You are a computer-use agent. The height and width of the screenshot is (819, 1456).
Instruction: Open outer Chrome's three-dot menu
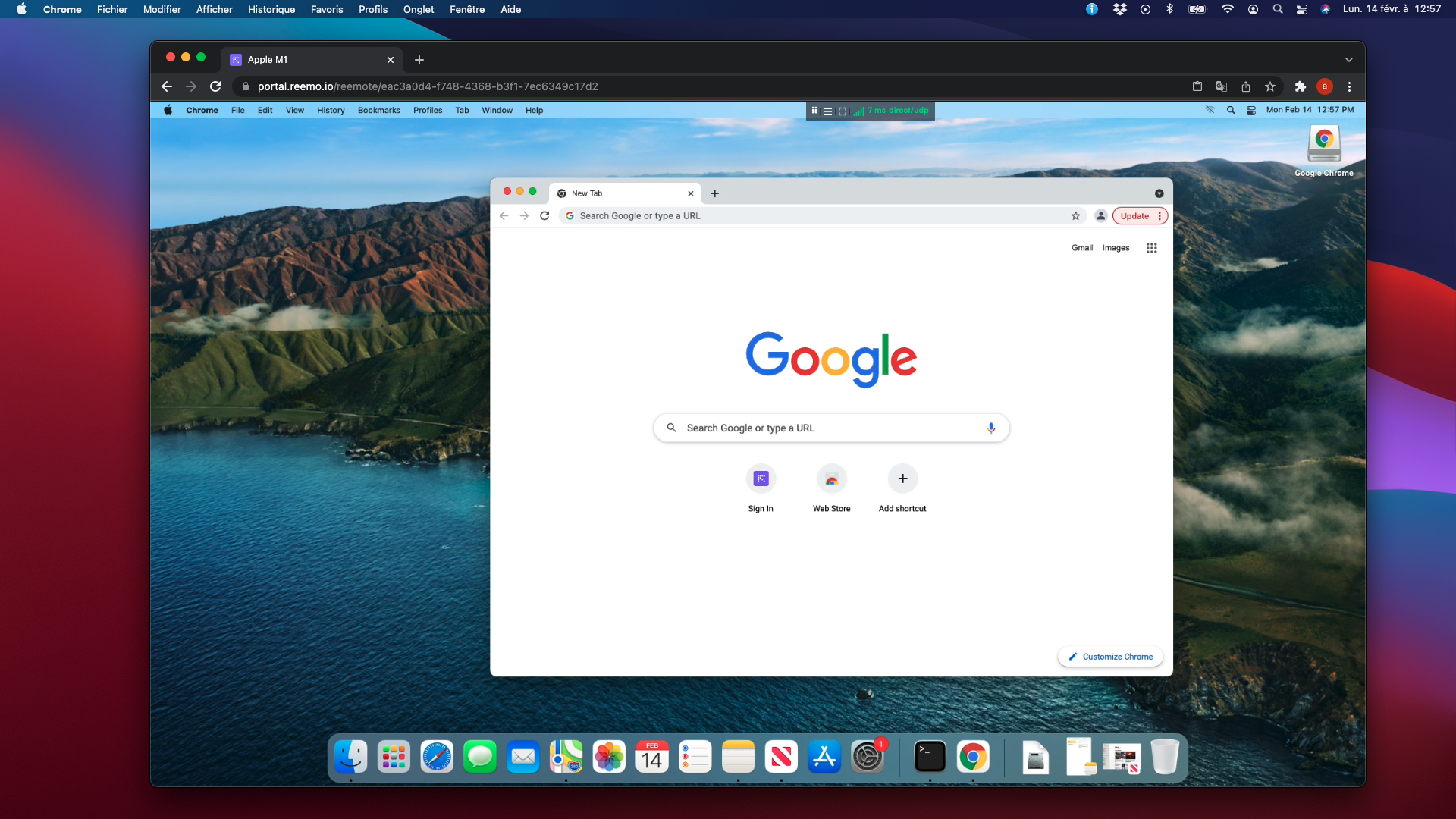(x=1349, y=86)
